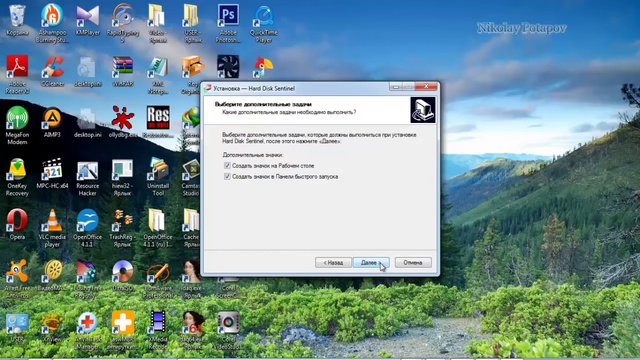The image size is (640, 360).
Task: Select the Opera browser icon
Action: tap(17, 224)
